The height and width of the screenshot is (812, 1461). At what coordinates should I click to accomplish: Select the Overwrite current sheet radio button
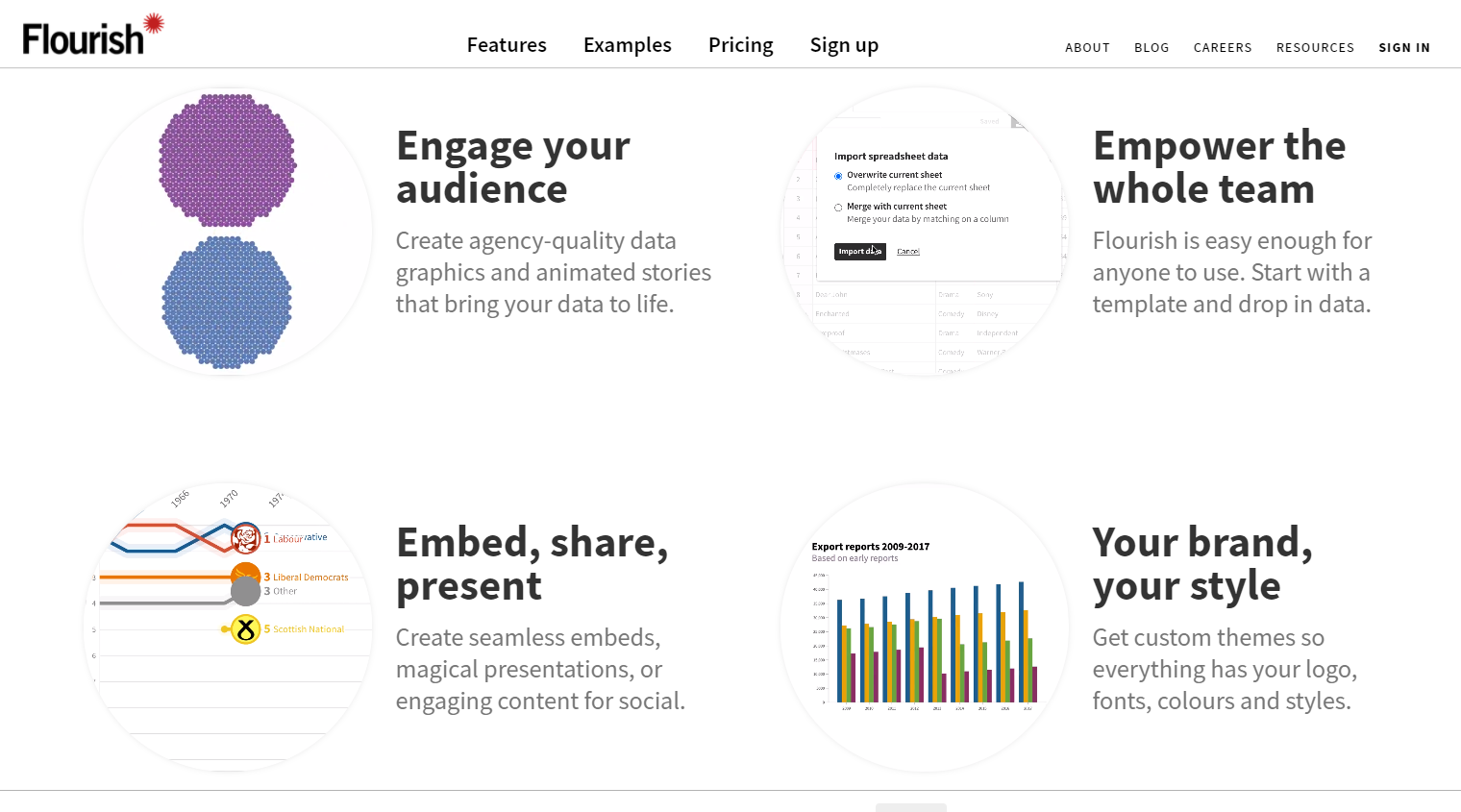838,176
